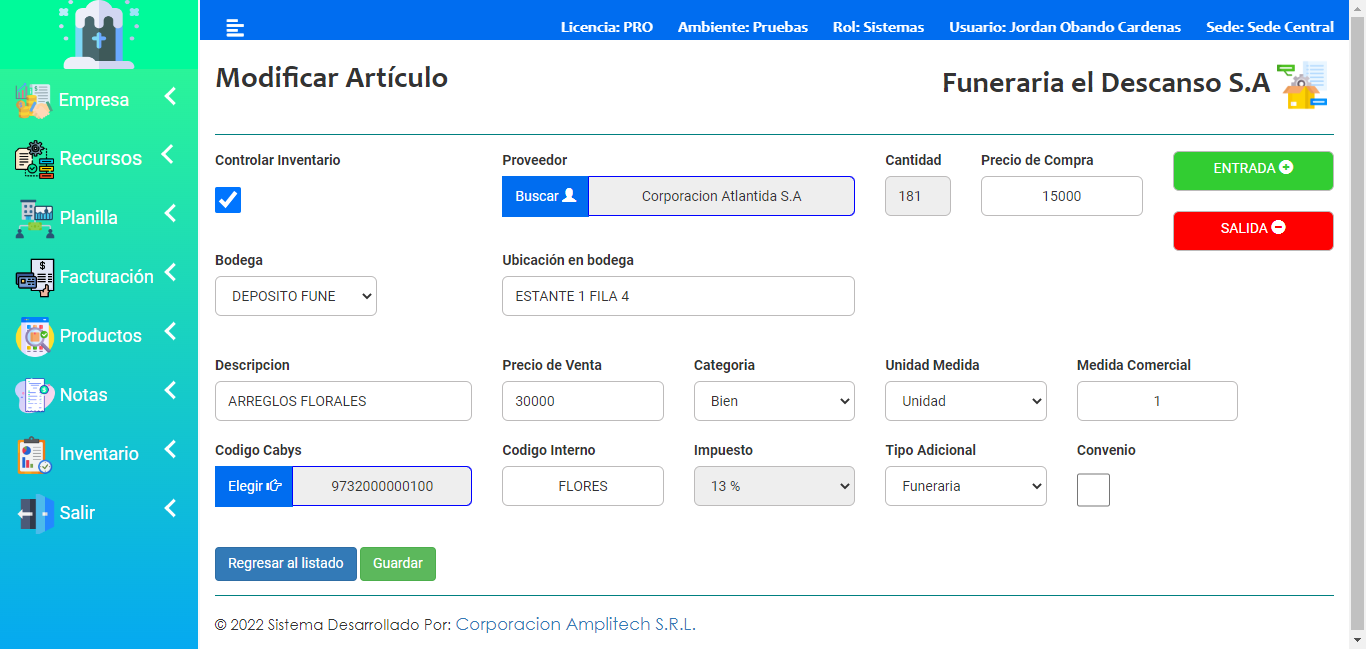
Task: Click the Planilla sidebar icon
Action: tap(34, 218)
